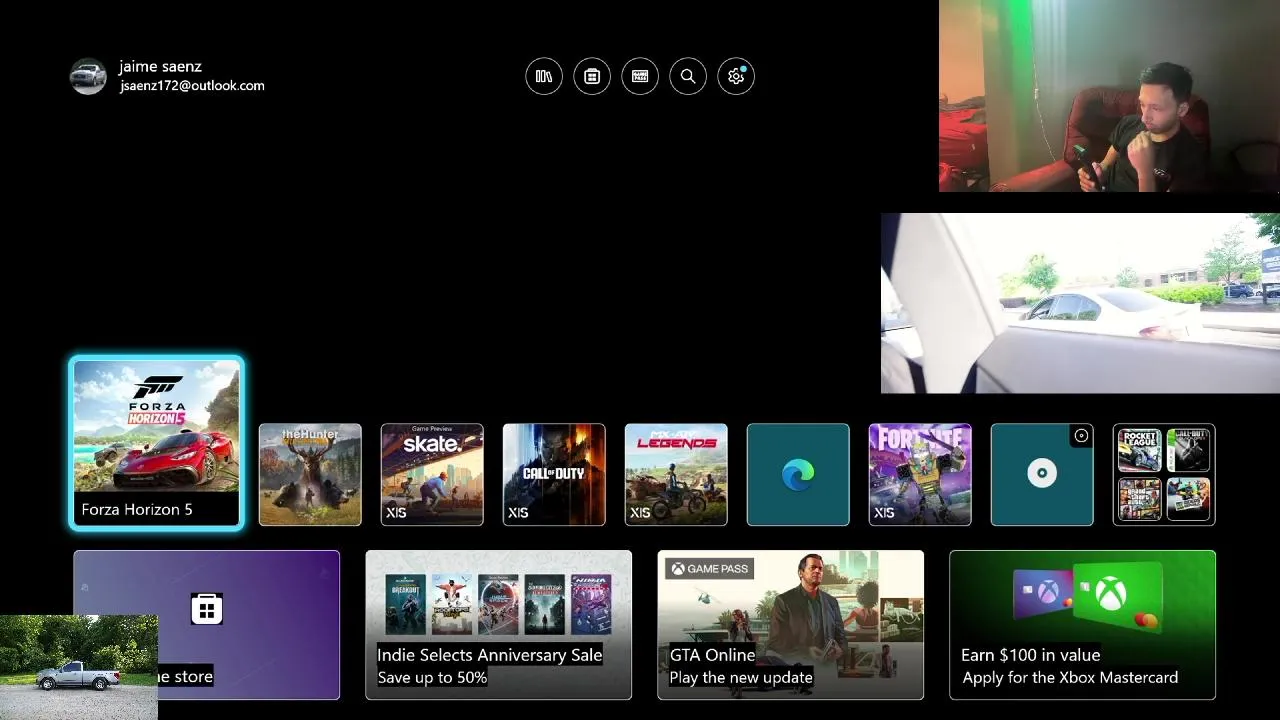Select jaime saenz profile avatar
Viewport: 1280px width, 720px height.
pyautogui.click(x=88, y=76)
